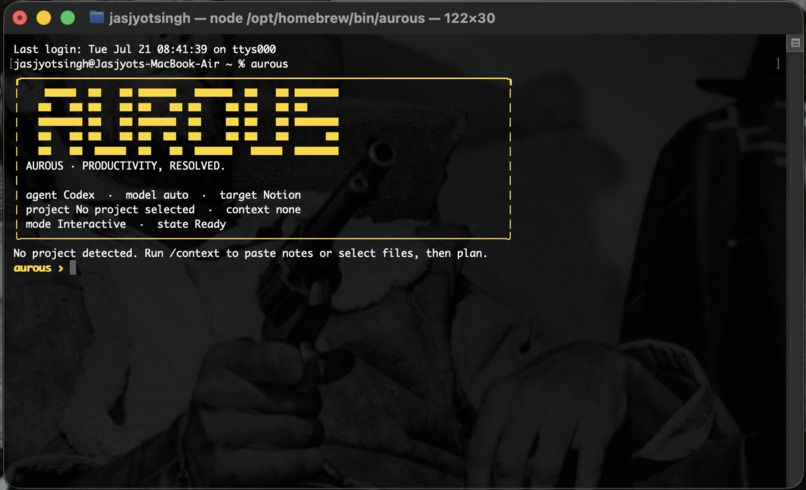The image size is (806, 490).
Task: Click the 'mode Interactive' status entry
Action: pos(76,224)
